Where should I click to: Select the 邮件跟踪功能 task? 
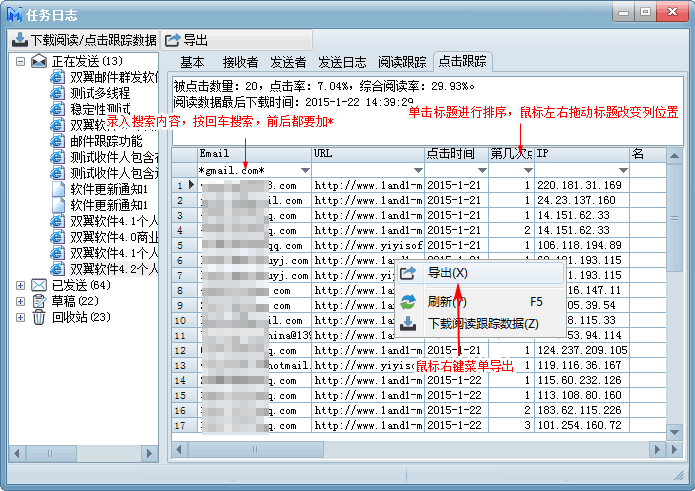106,141
